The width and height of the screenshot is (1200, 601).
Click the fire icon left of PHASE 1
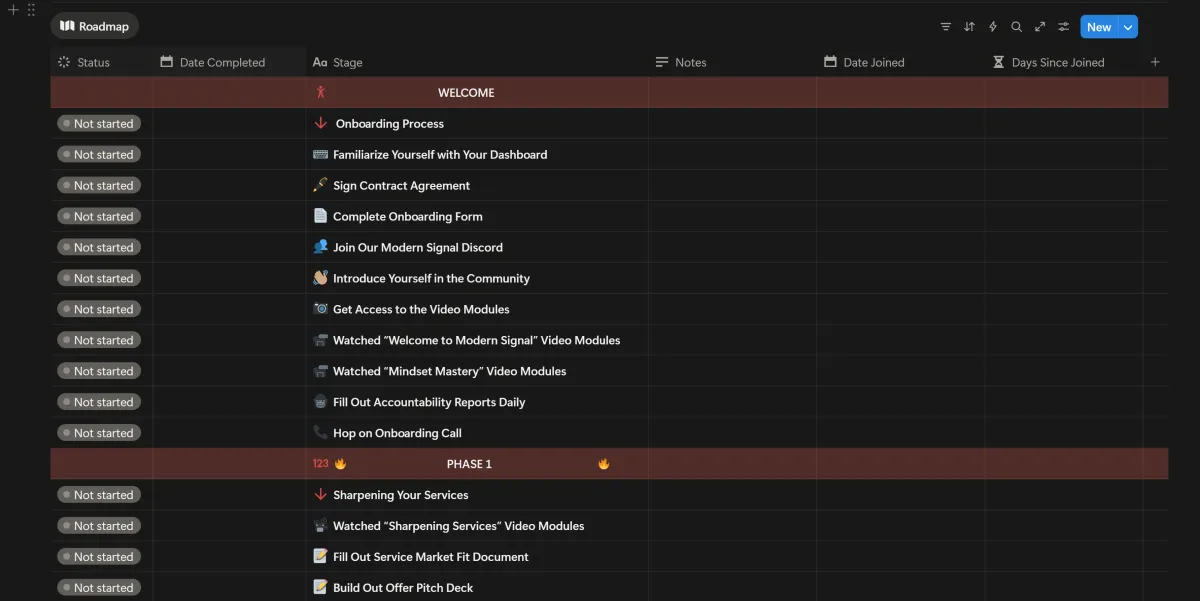point(340,464)
